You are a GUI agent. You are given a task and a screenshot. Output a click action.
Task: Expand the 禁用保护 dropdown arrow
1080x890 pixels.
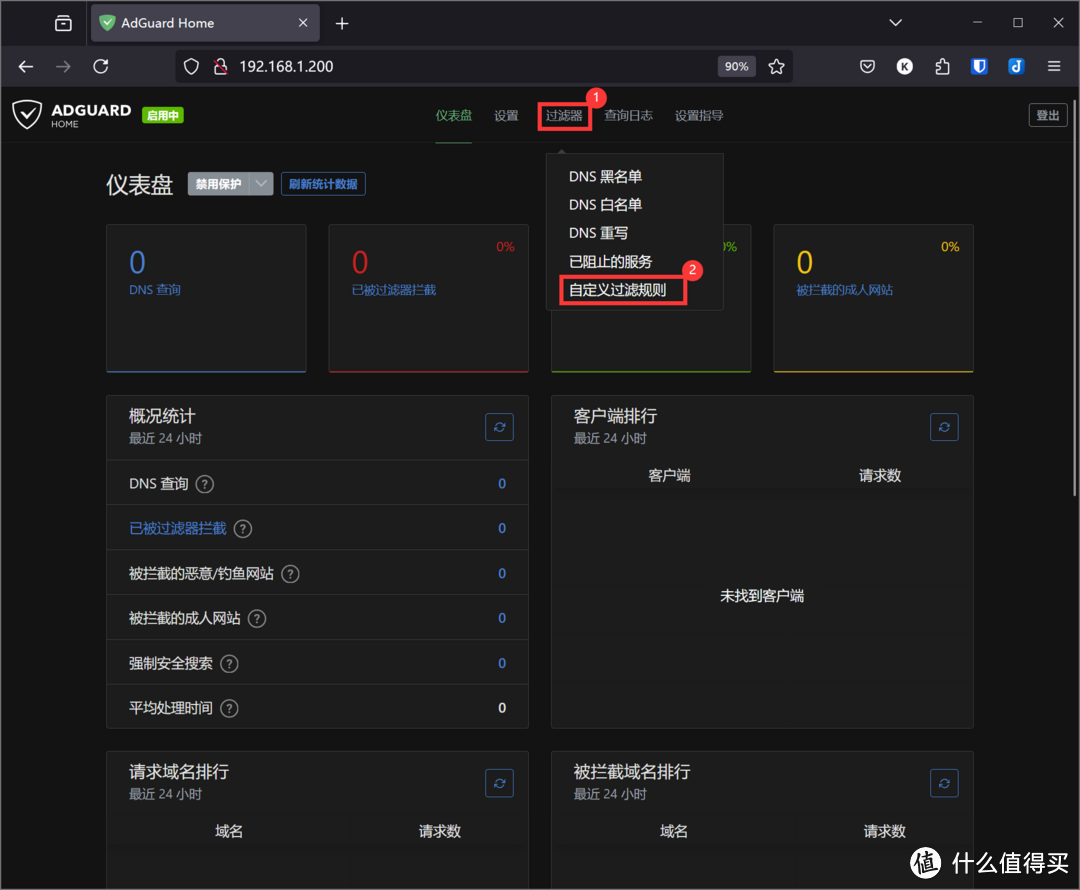(x=259, y=183)
